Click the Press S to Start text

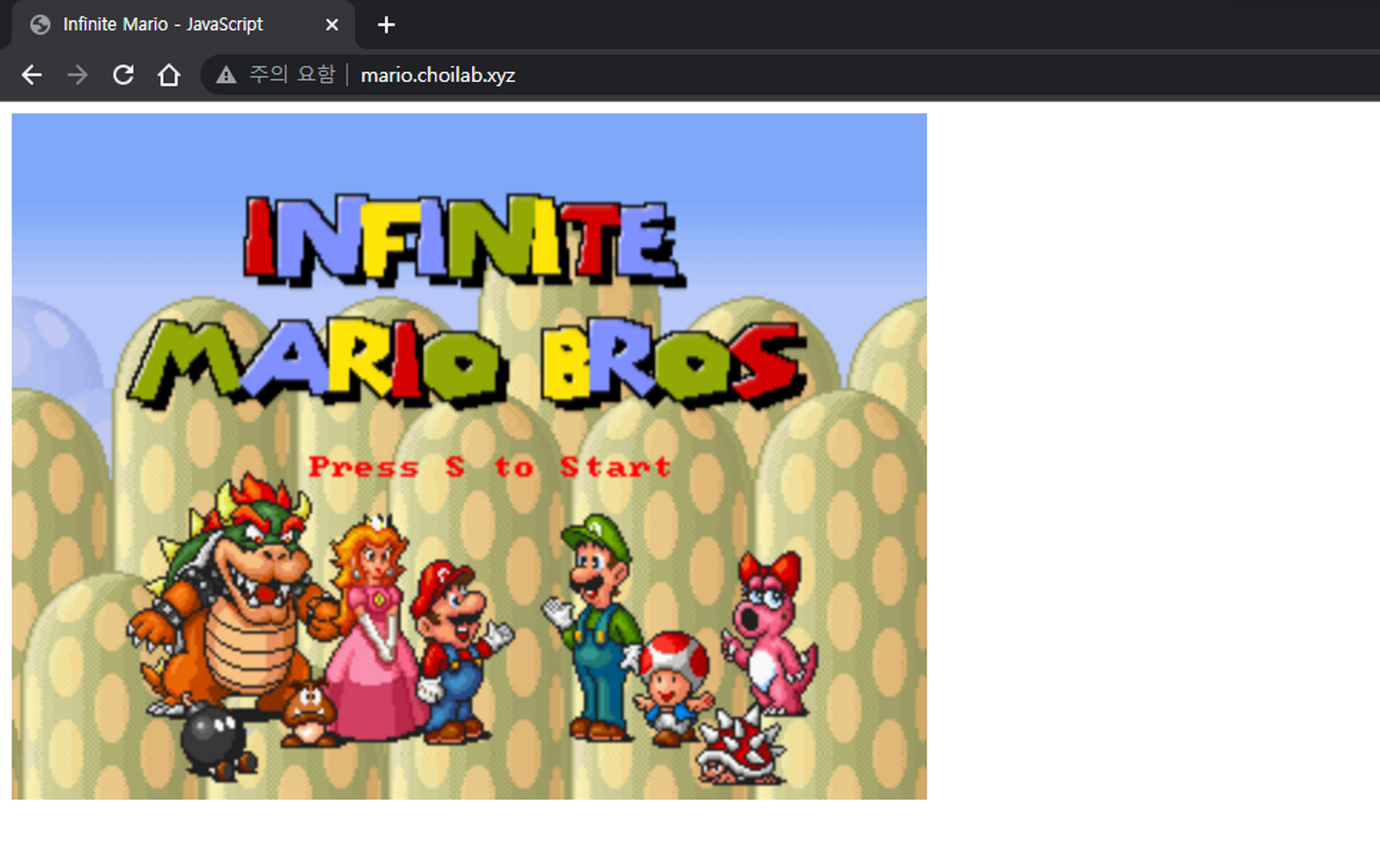point(489,467)
